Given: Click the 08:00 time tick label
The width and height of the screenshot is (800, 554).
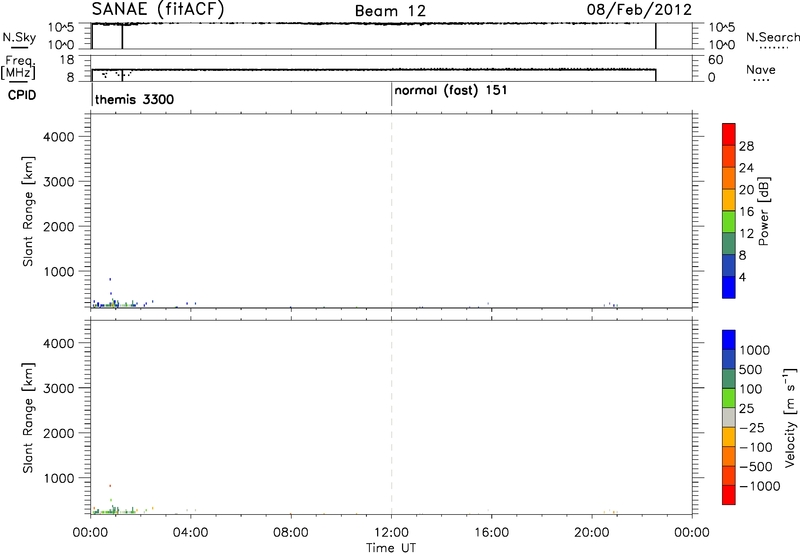Looking at the screenshot, I should coord(291,533).
